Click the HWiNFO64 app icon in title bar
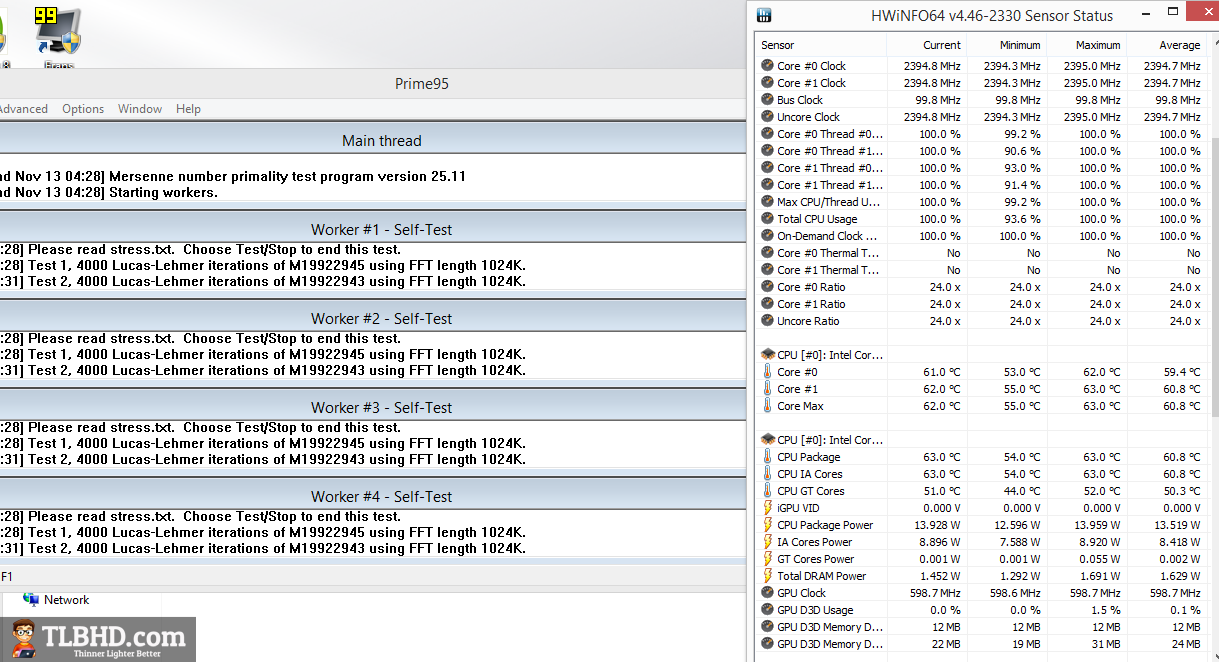 pyautogui.click(x=765, y=15)
